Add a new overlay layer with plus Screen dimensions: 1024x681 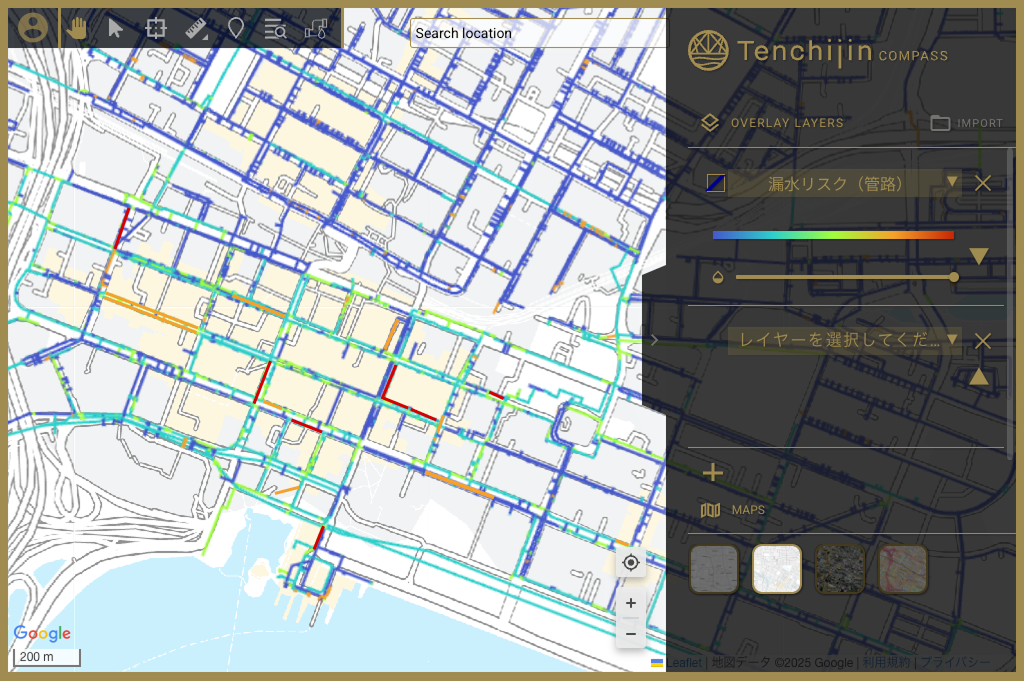(713, 472)
